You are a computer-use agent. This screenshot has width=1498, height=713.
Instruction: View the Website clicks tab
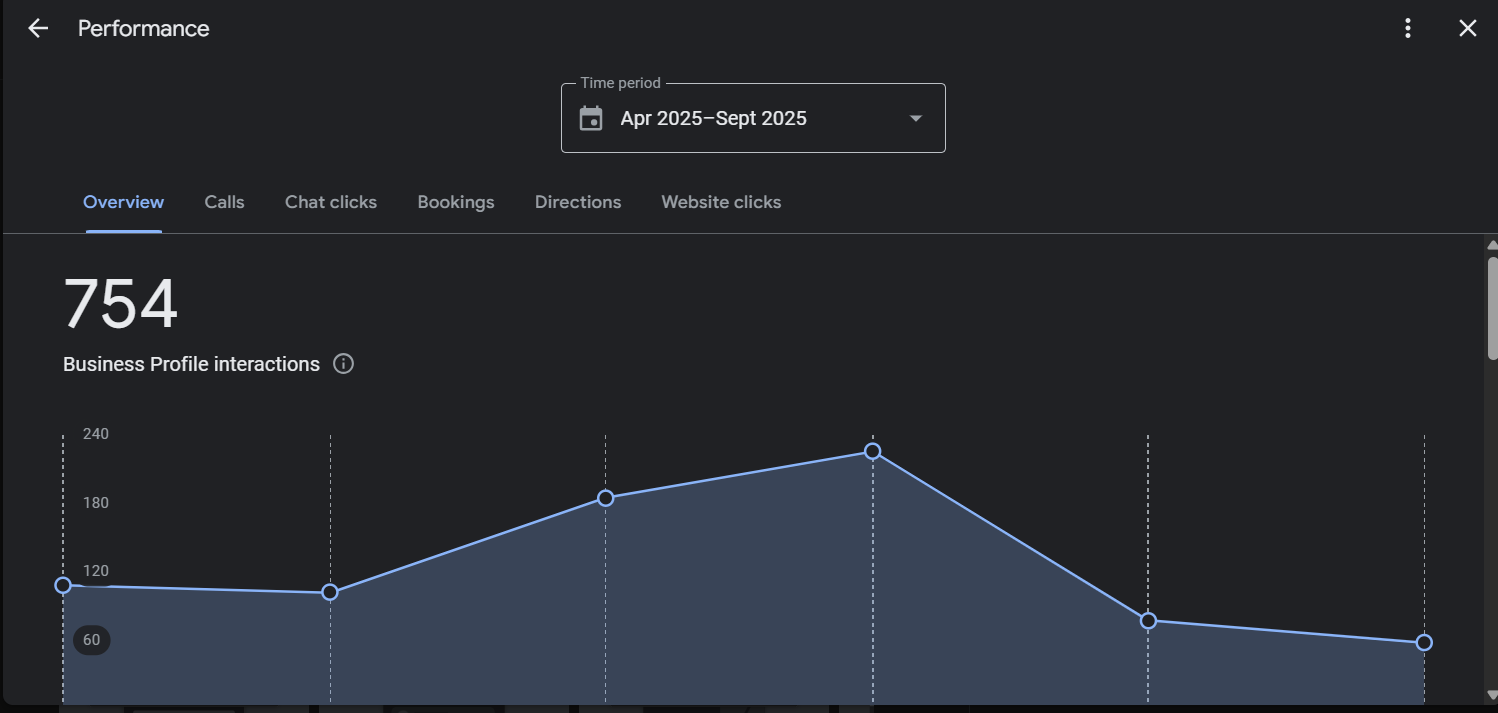click(x=721, y=202)
